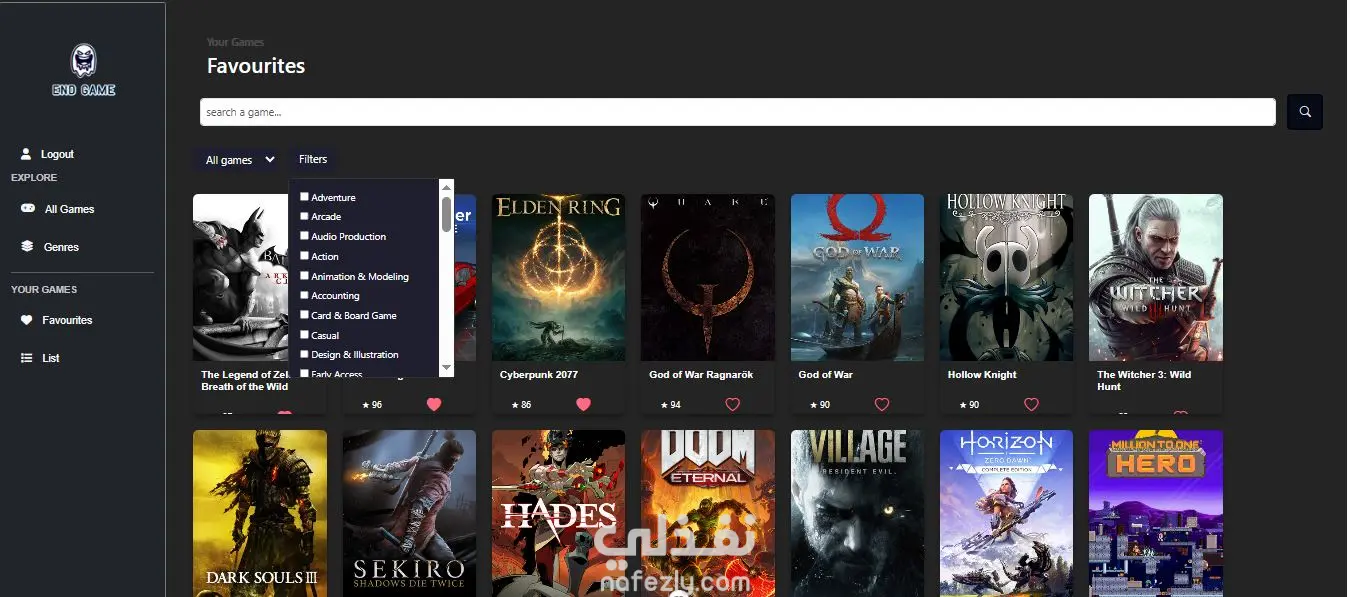Open the Hollow Knight cover image
The height and width of the screenshot is (597, 1350).
click(x=1007, y=277)
